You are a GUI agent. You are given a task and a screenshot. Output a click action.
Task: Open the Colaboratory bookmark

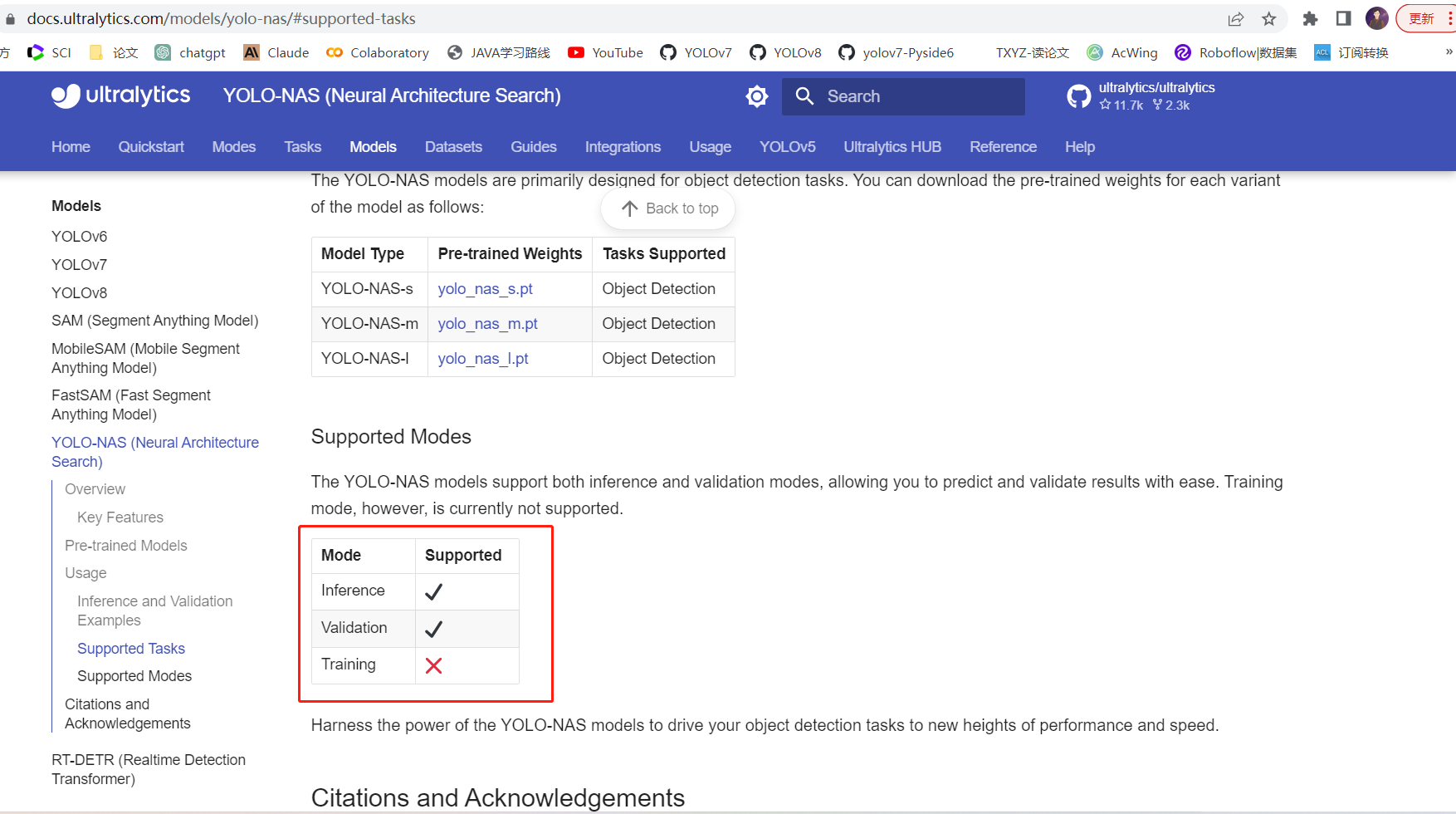[378, 52]
